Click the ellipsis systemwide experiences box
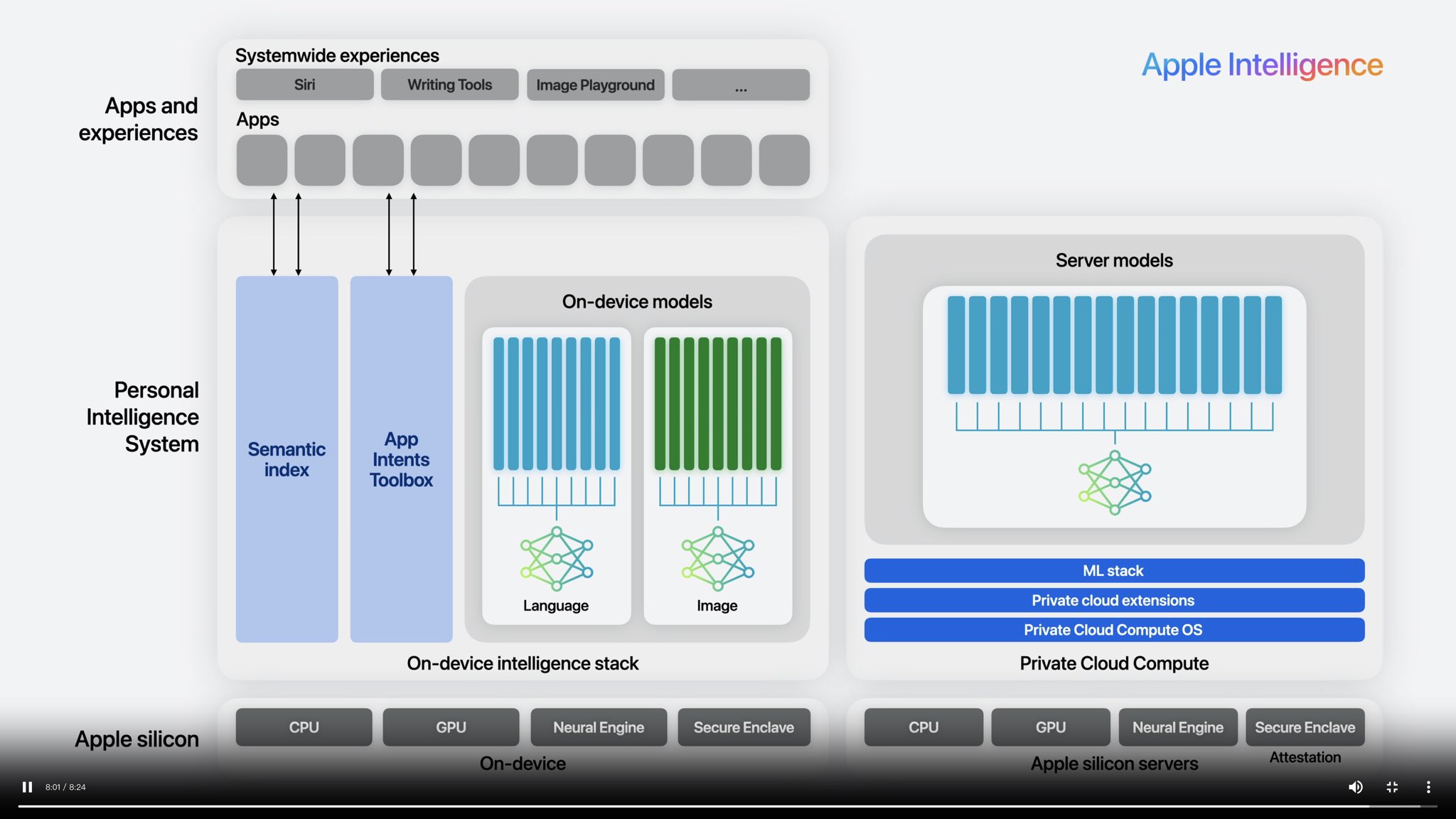The height and width of the screenshot is (819, 1456). point(741,85)
